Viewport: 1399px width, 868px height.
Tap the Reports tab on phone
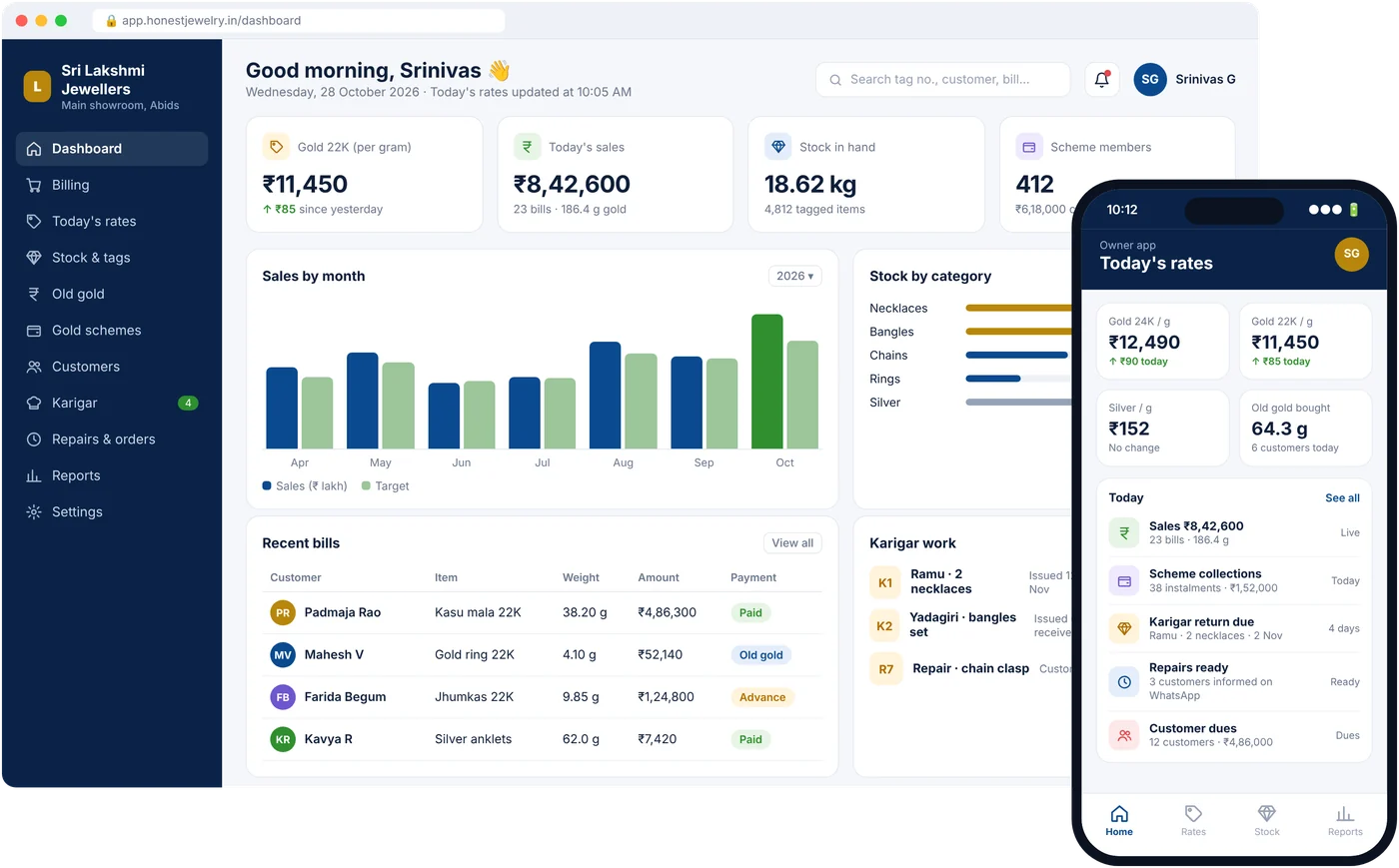click(x=1345, y=820)
